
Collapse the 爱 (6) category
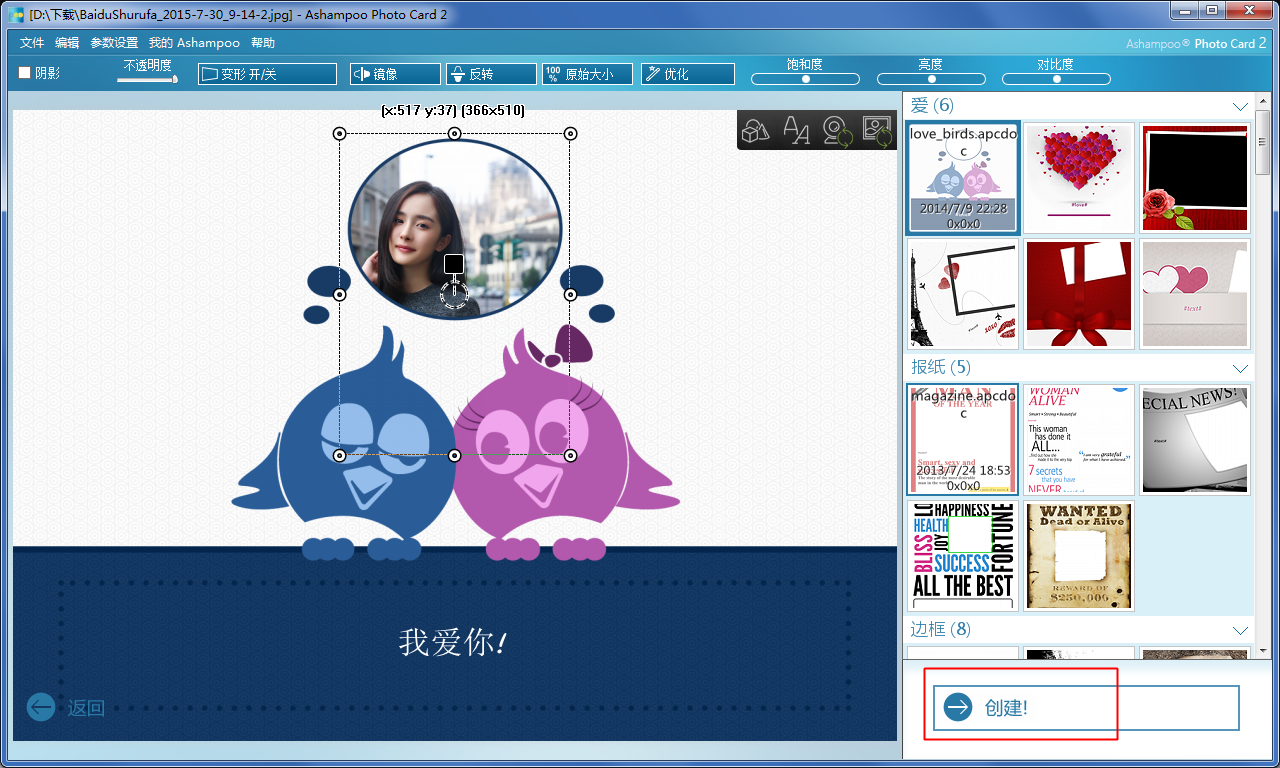[x=1241, y=106]
